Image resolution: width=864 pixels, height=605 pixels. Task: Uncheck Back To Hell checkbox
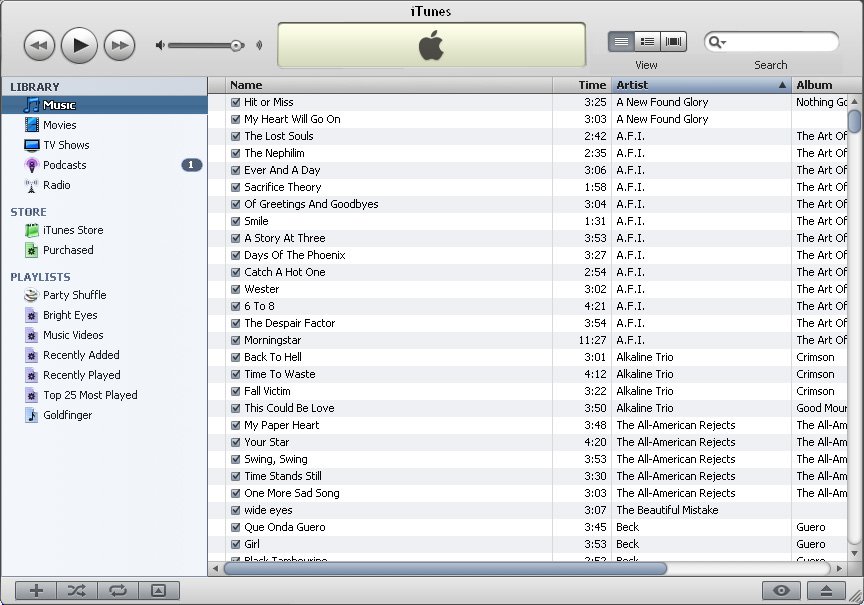235,357
